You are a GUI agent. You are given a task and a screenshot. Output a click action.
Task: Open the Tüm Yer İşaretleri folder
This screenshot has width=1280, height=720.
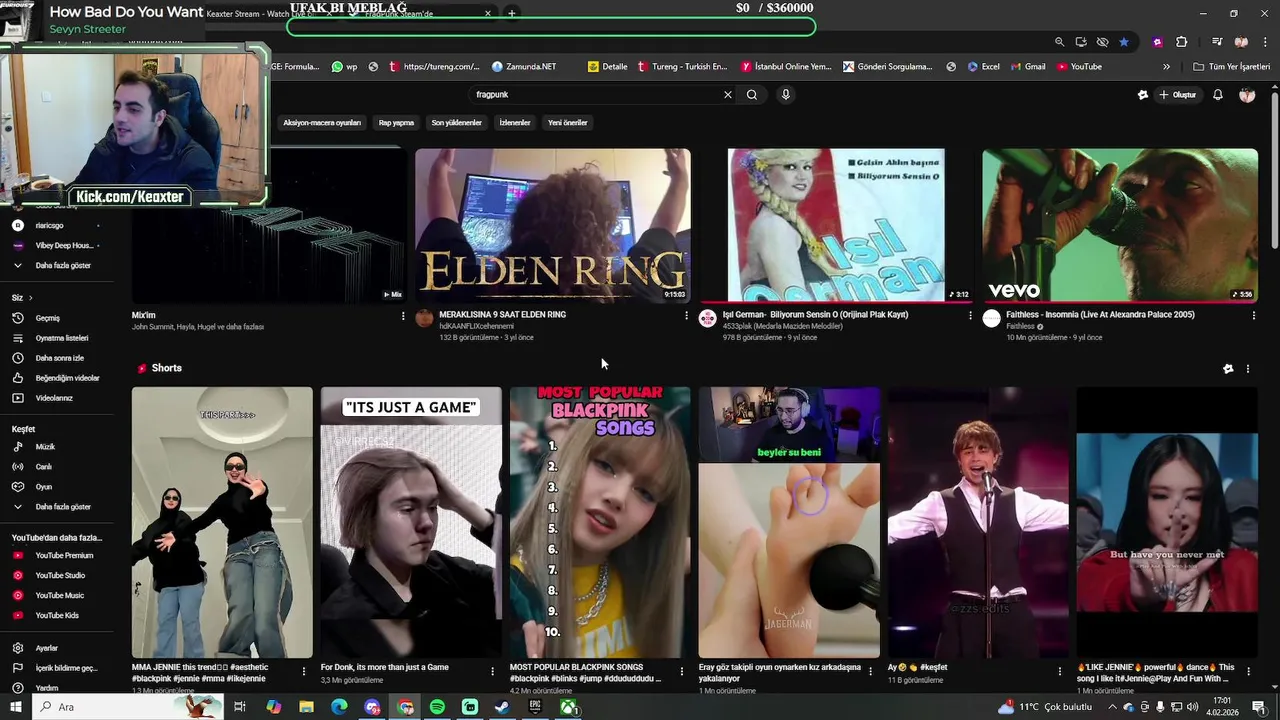pos(1231,67)
